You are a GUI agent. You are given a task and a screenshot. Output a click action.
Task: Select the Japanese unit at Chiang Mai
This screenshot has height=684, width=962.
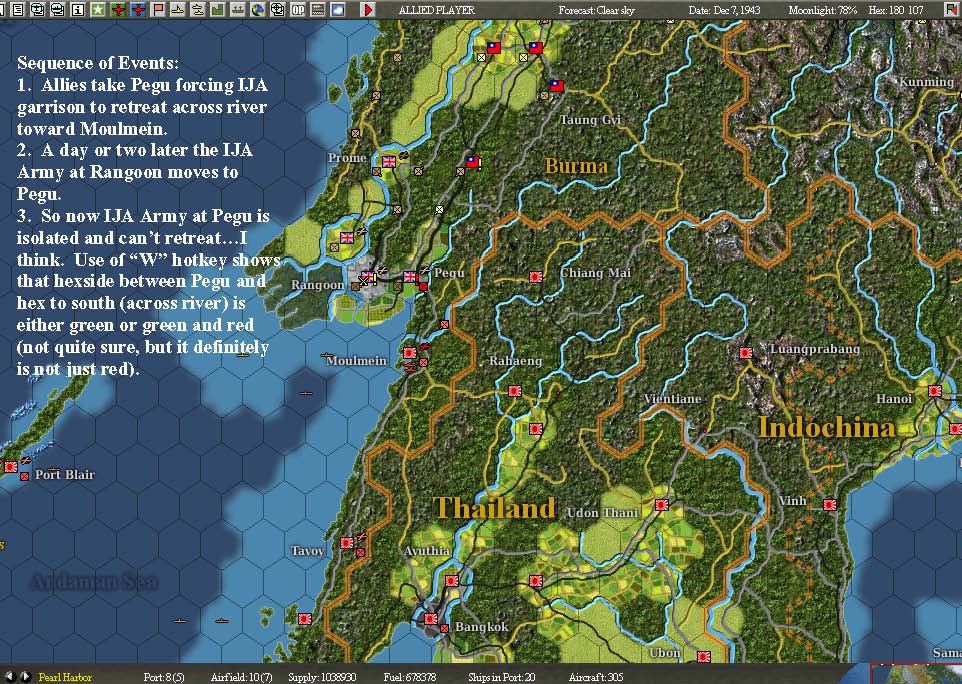click(536, 277)
